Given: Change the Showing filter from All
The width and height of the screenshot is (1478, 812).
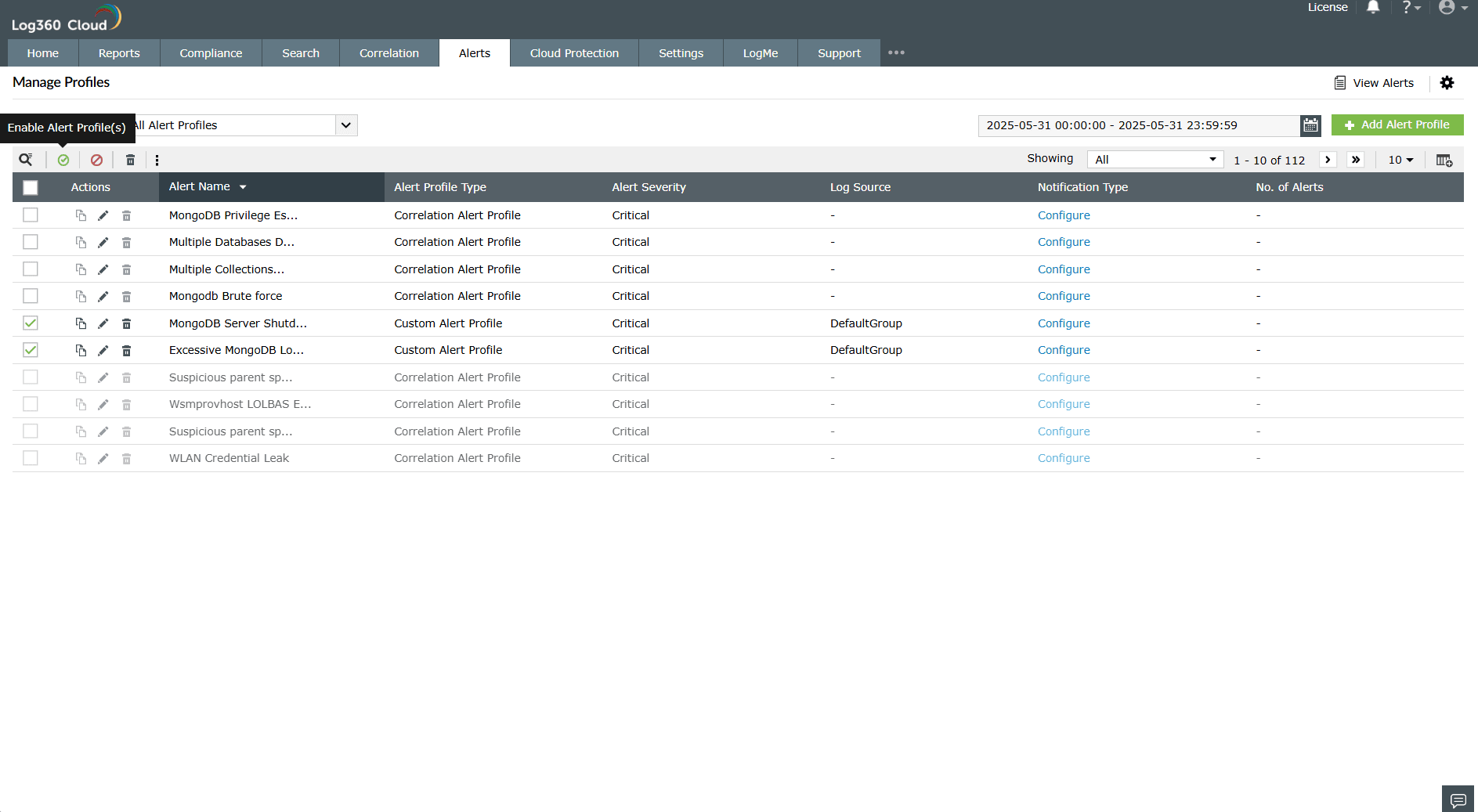Looking at the screenshot, I should pos(1155,159).
